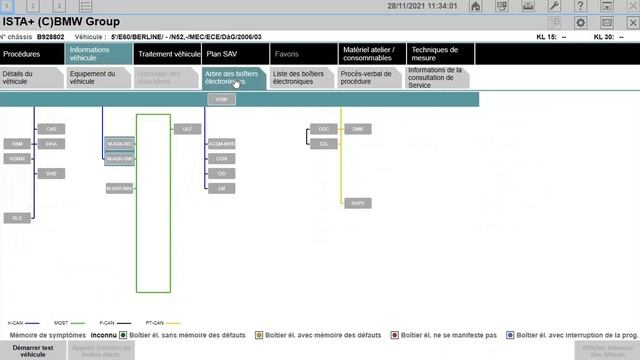Open settings gear icon
The image size is (640, 360).
580,22
